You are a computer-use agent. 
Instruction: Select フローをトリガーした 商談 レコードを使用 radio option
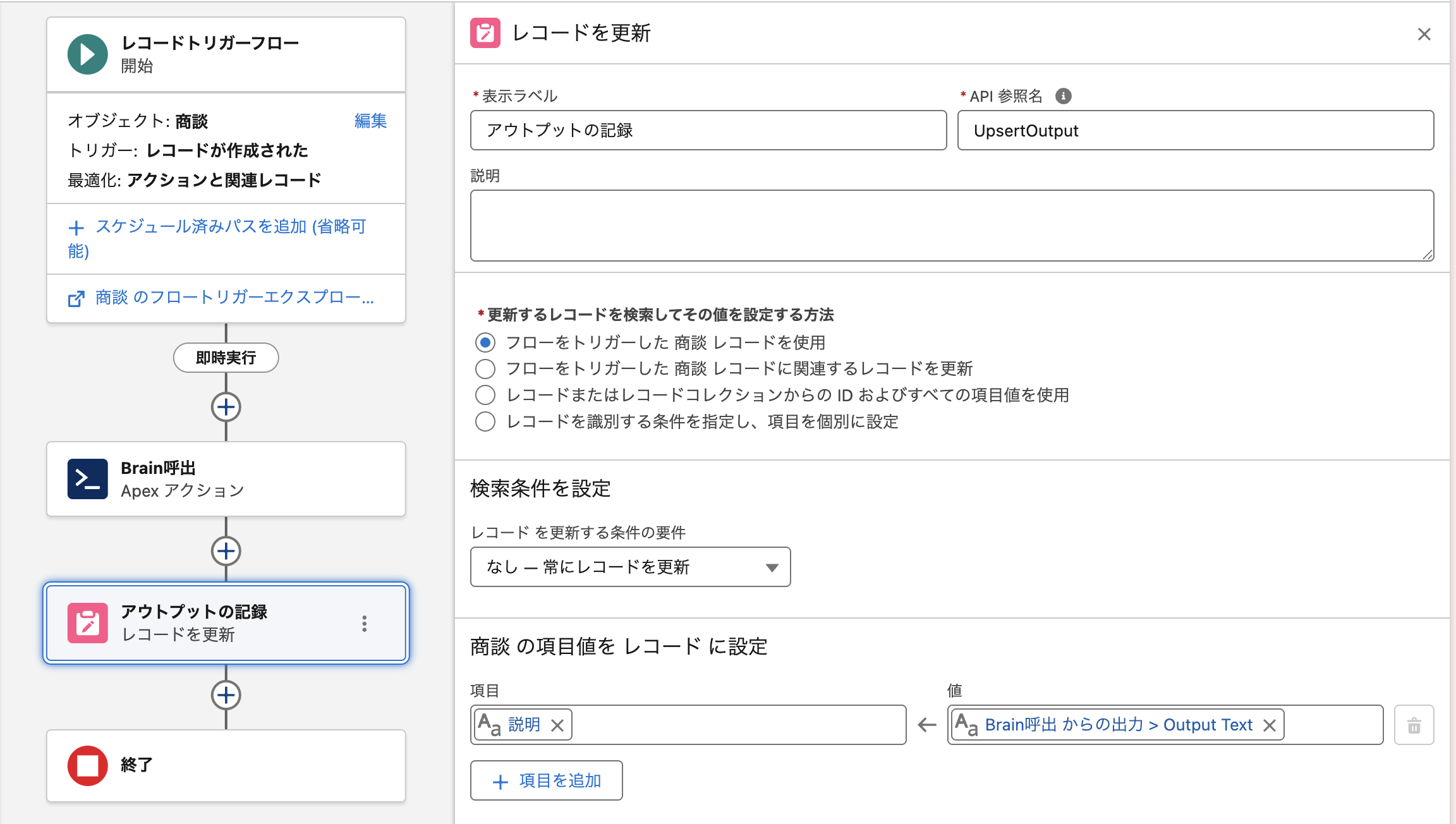tap(485, 342)
